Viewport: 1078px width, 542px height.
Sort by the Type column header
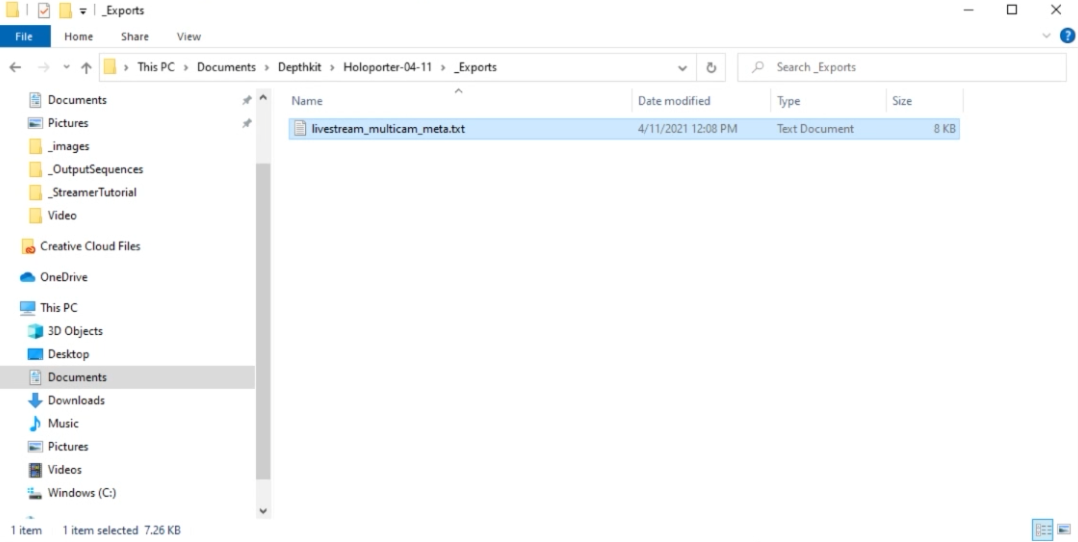pyautogui.click(x=789, y=100)
